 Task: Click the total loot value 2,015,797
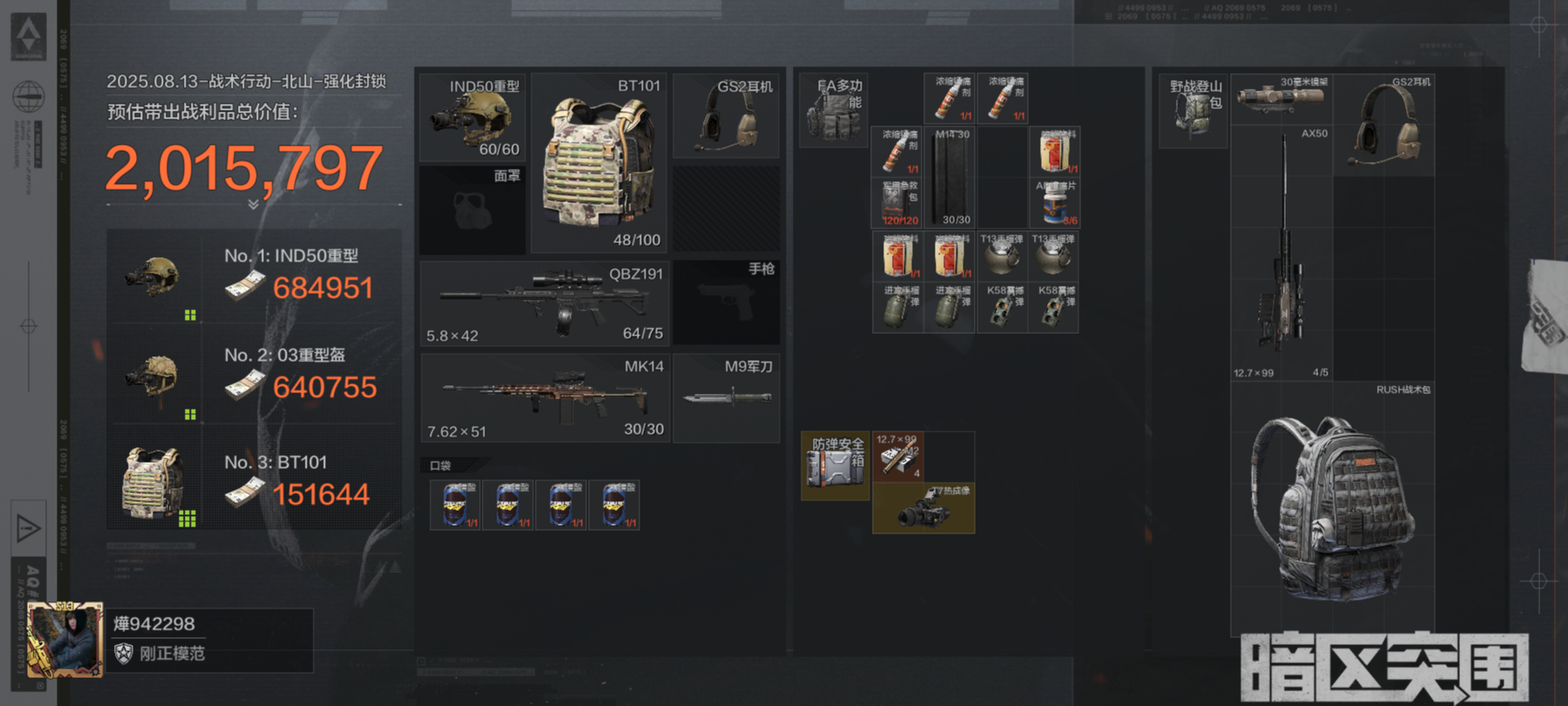[x=244, y=168]
